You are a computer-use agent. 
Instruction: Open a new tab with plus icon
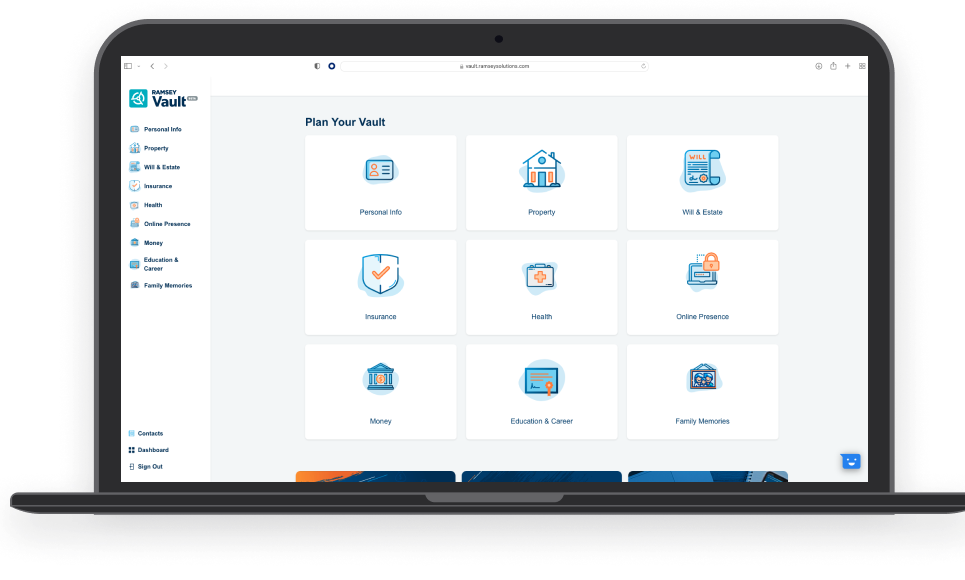click(x=847, y=66)
